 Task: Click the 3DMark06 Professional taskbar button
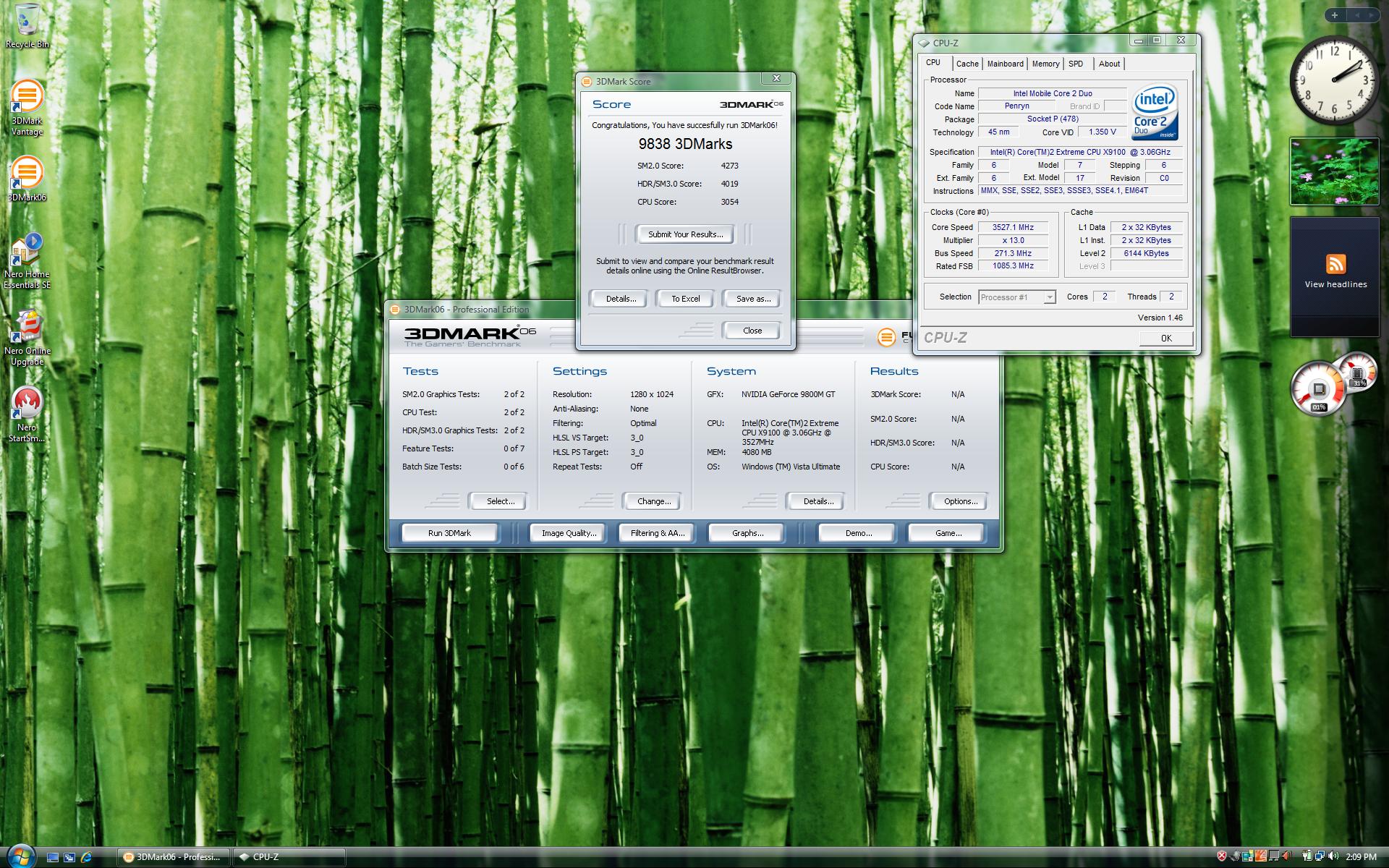coord(174,857)
